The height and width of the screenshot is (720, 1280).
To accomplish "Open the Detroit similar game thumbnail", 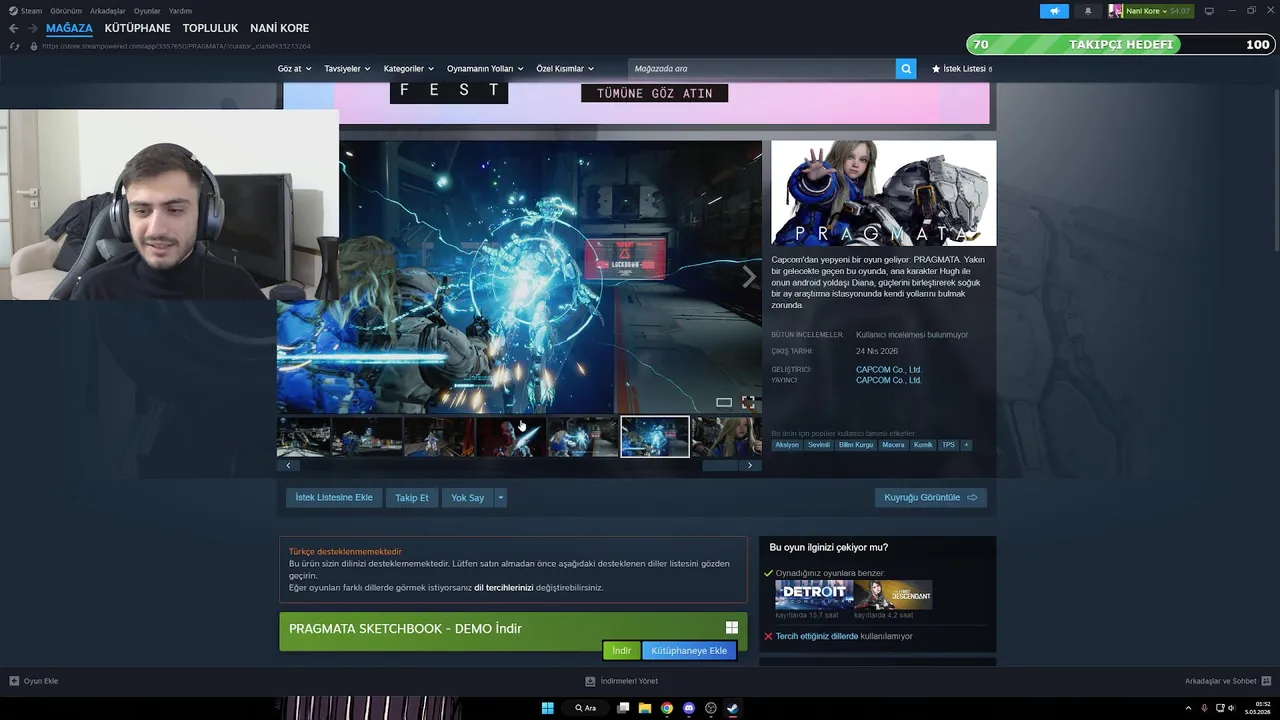I will pos(814,594).
